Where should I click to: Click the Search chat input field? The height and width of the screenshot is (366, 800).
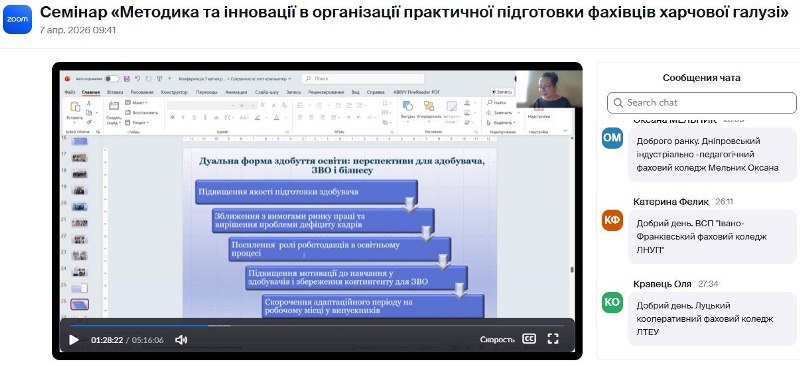pos(702,103)
